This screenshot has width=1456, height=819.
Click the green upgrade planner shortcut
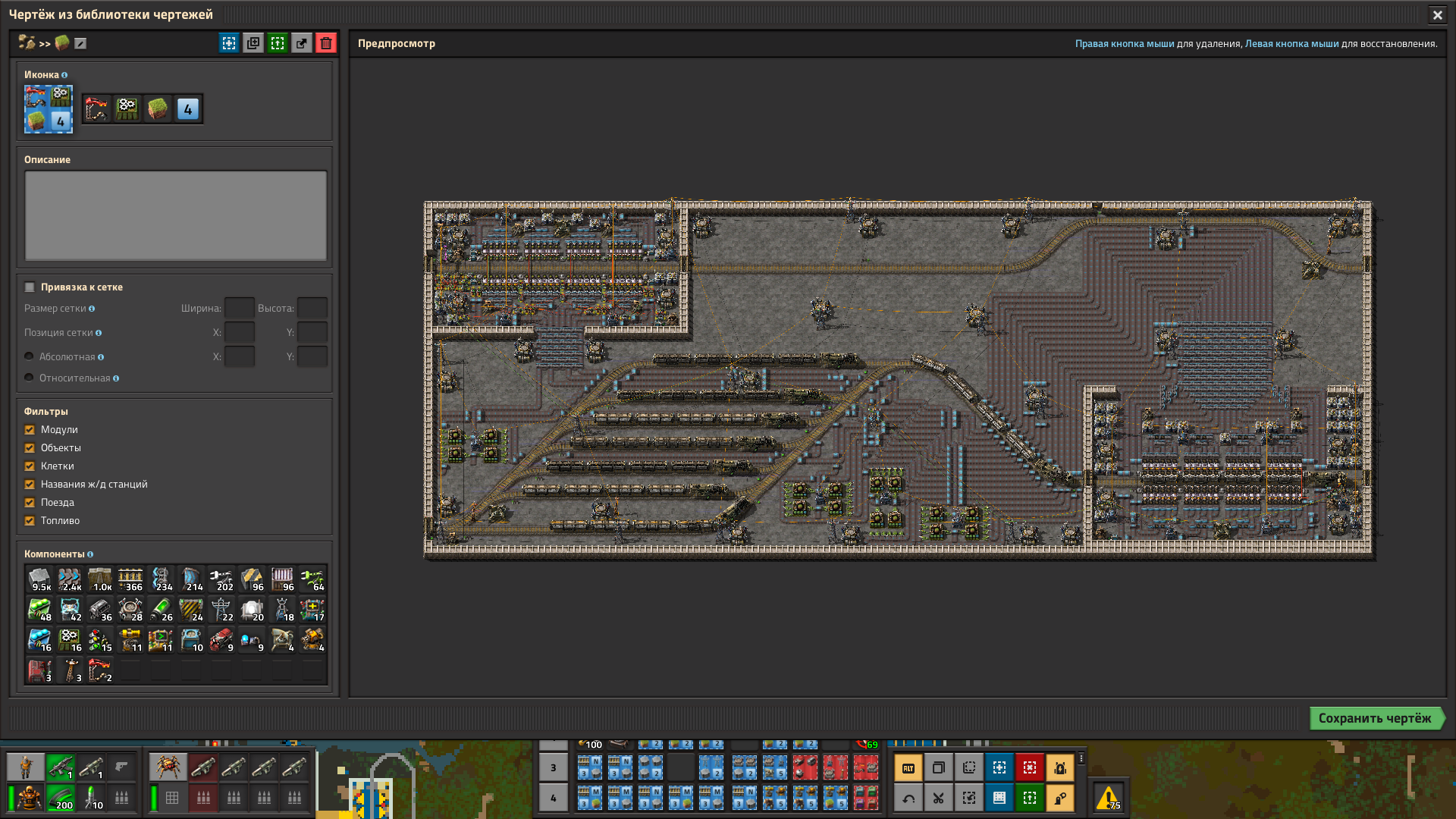tap(1029, 798)
